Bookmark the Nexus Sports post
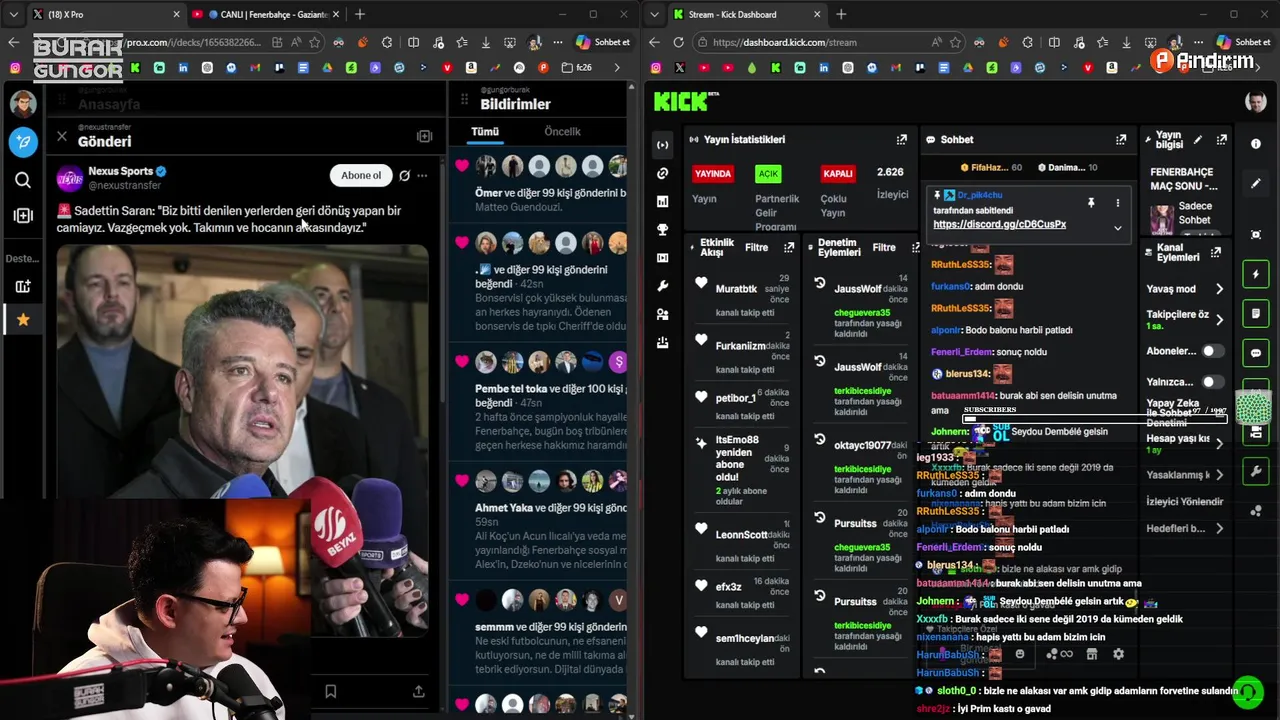 [x=331, y=691]
